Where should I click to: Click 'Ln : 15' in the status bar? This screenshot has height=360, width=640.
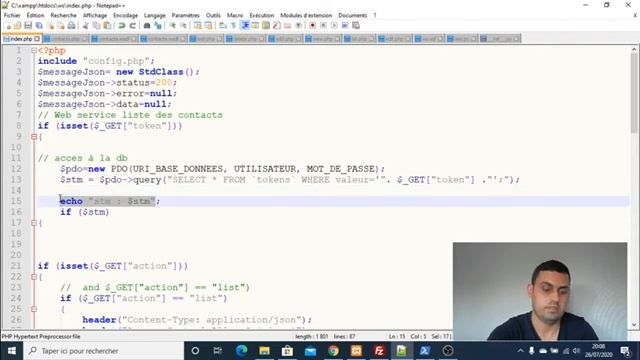pos(397,337)
